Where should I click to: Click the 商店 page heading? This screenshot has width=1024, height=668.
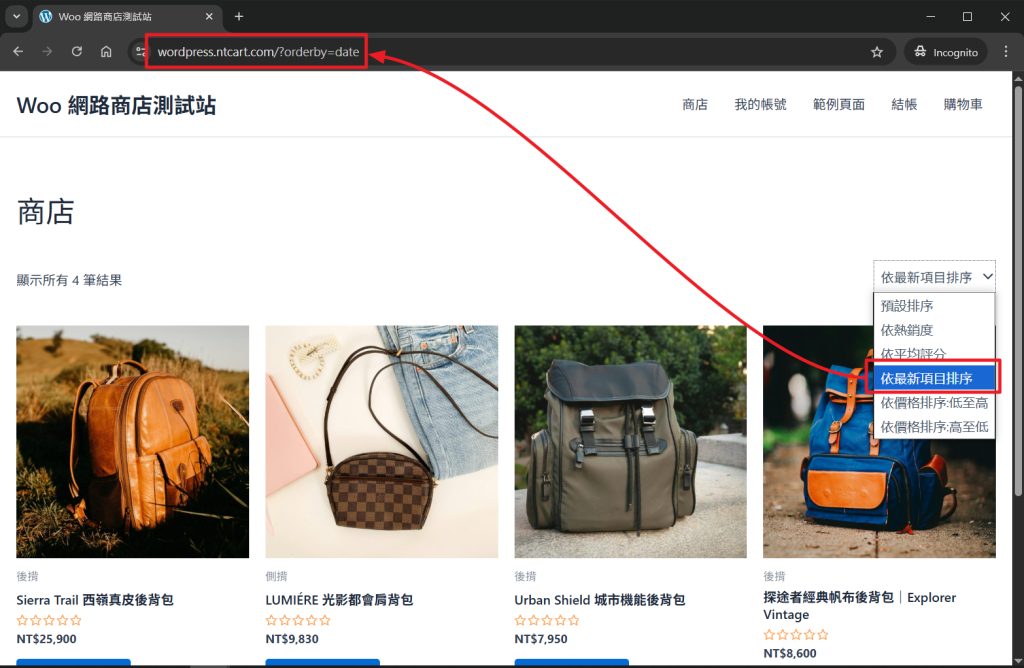pyautogui.click(x=45, y=212)
